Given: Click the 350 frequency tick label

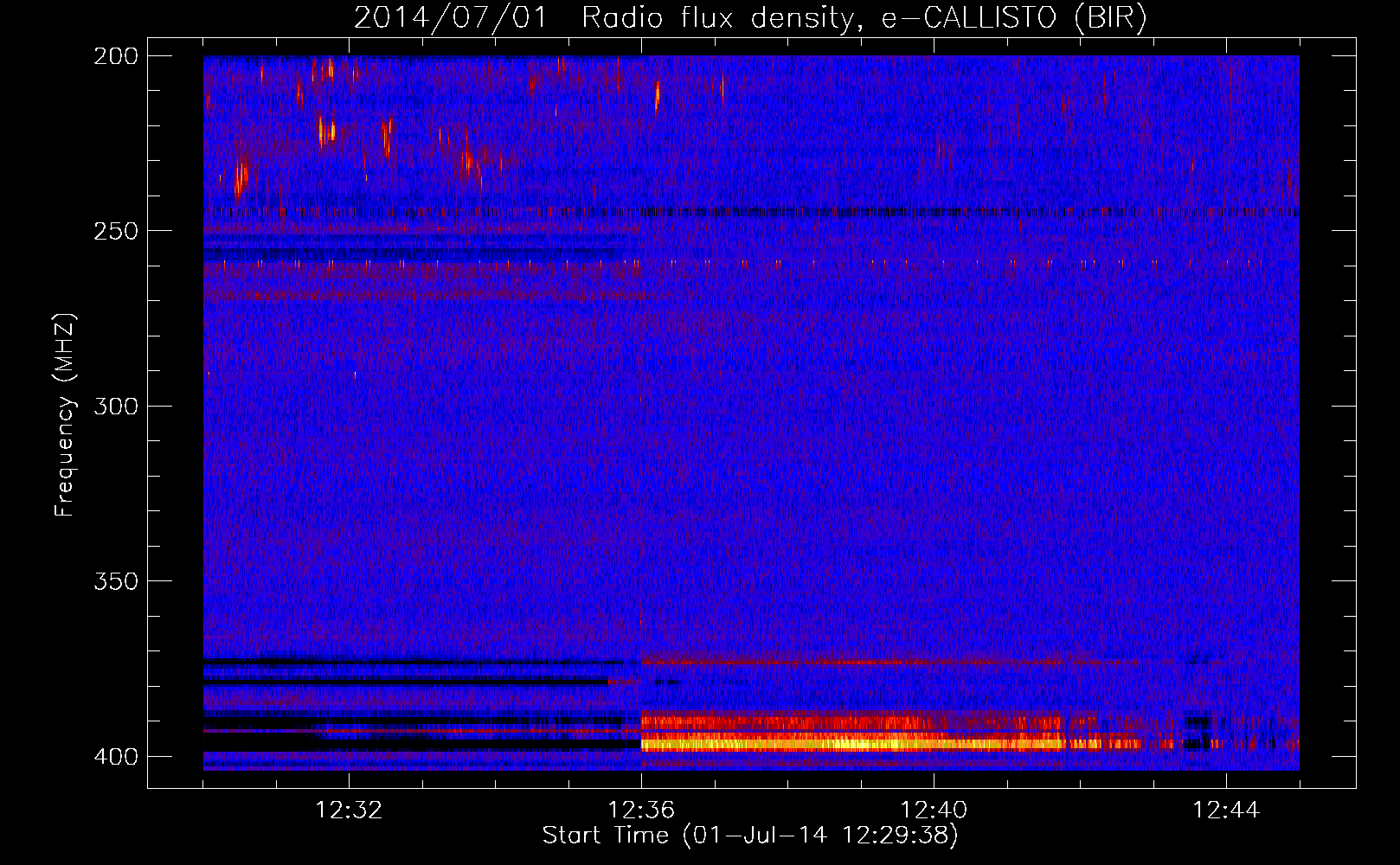Looking at the screenshot, I should click(x=115, y=580).
